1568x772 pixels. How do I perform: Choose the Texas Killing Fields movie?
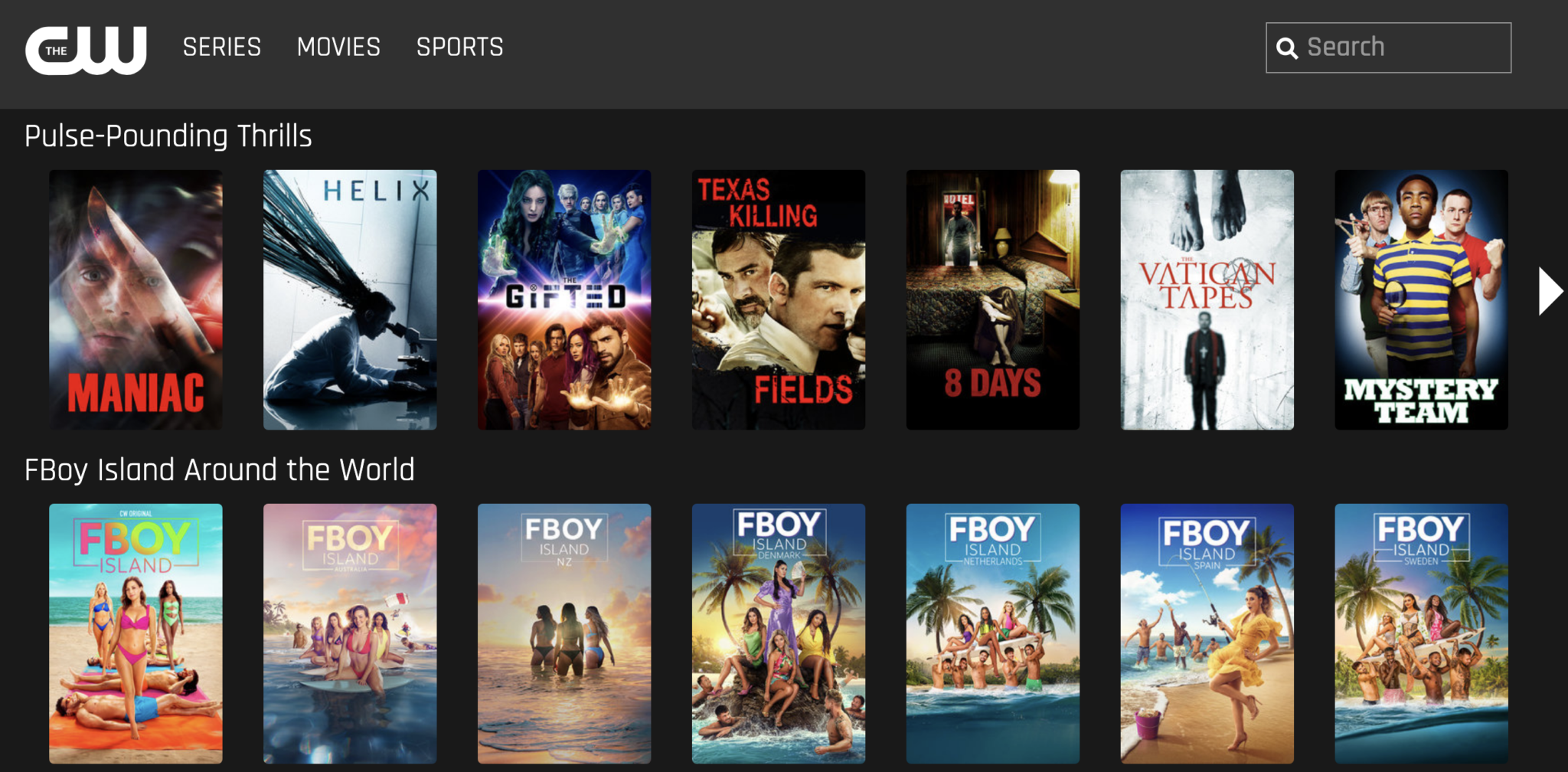pos(779,299)
